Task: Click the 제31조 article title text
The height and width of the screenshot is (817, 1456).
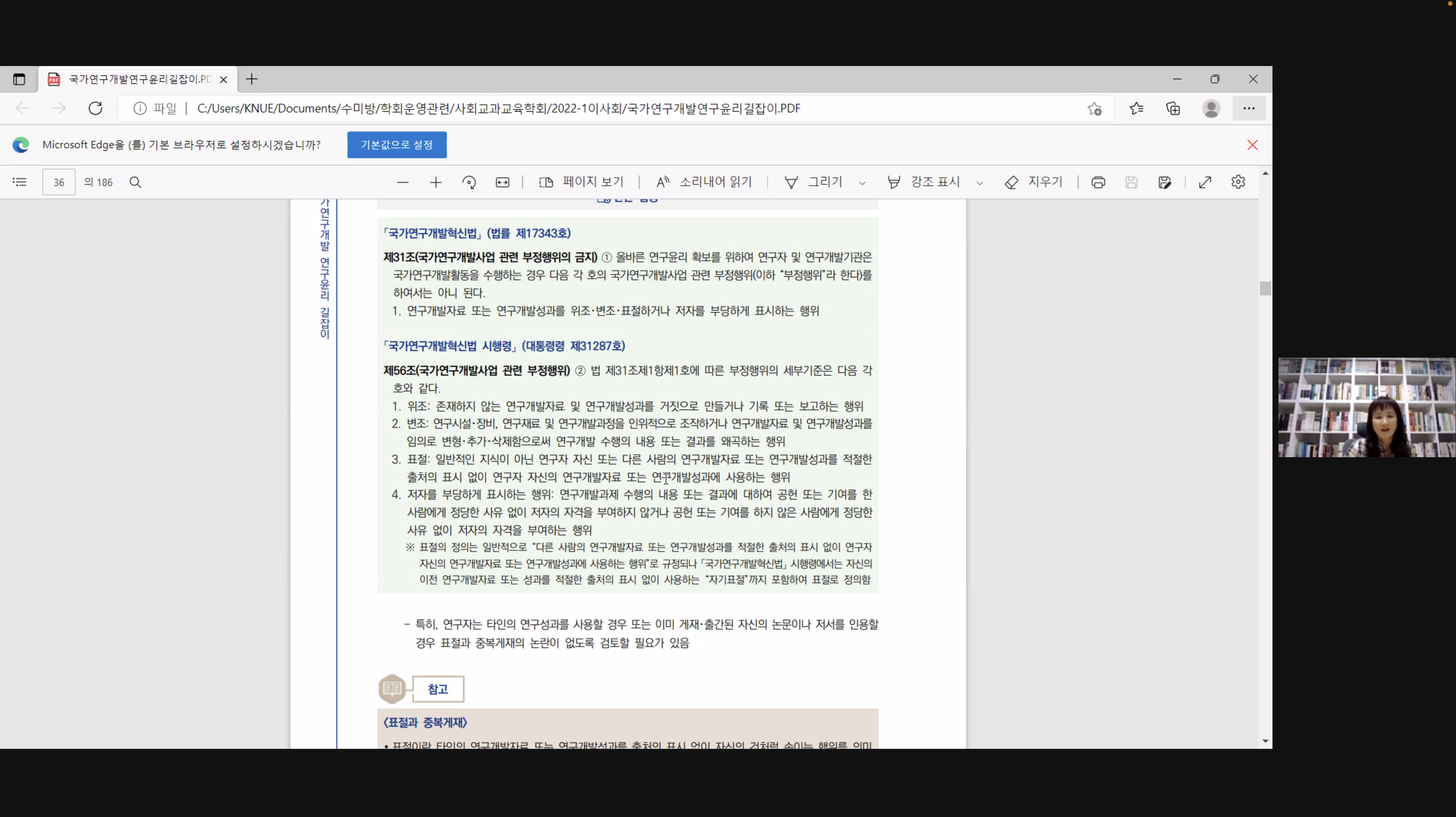Action: 490,257
